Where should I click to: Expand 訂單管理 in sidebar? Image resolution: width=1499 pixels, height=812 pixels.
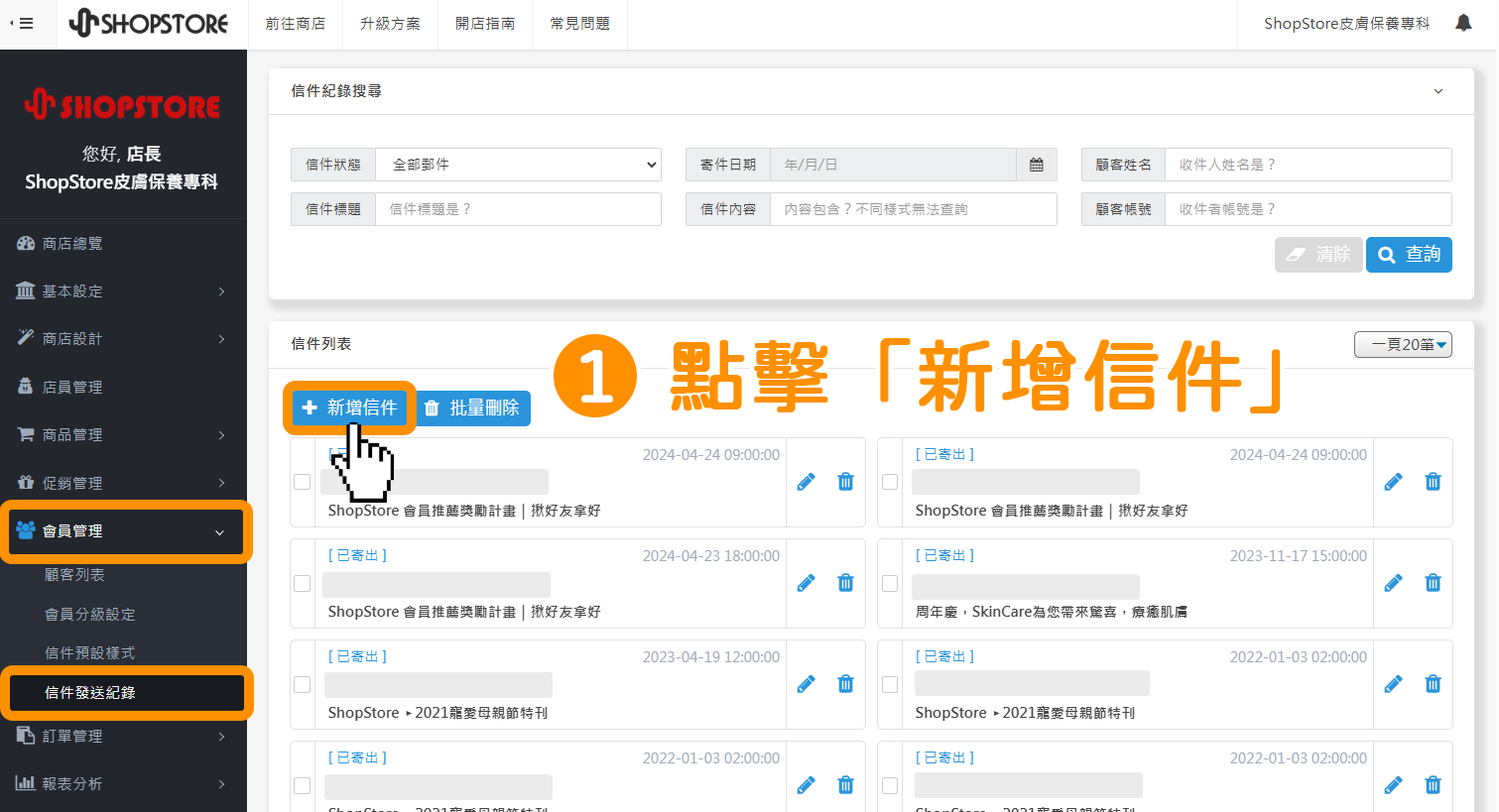click(x=123, y=737)
